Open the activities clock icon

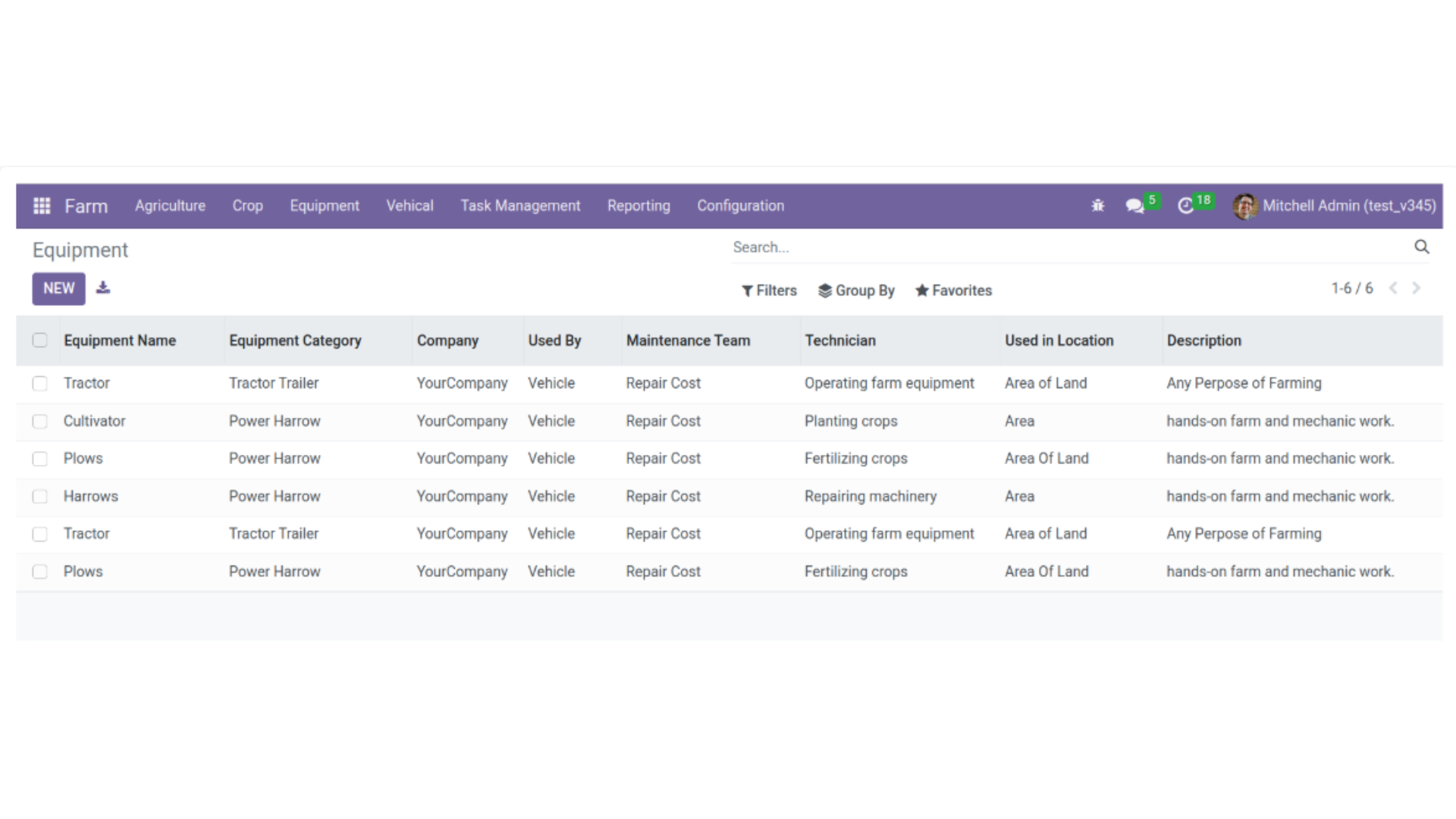1185,206
